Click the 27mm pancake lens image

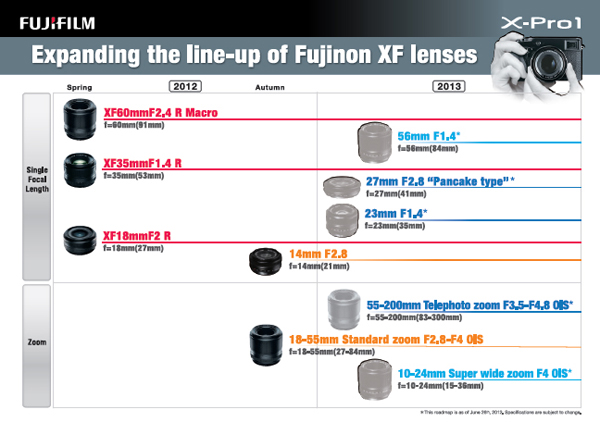click(x=342, y=187)
